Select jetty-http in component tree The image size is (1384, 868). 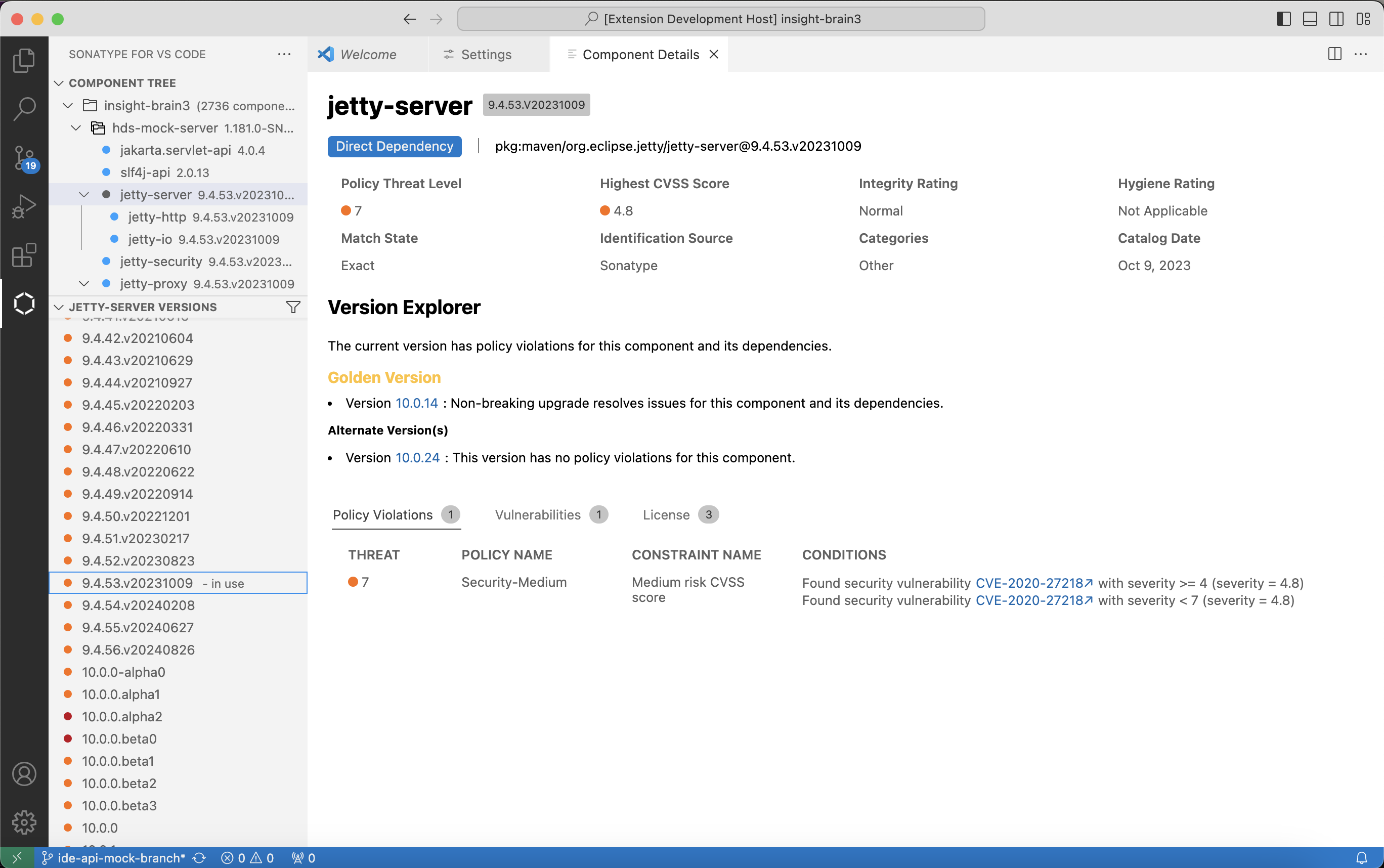(x=178, y=217)
